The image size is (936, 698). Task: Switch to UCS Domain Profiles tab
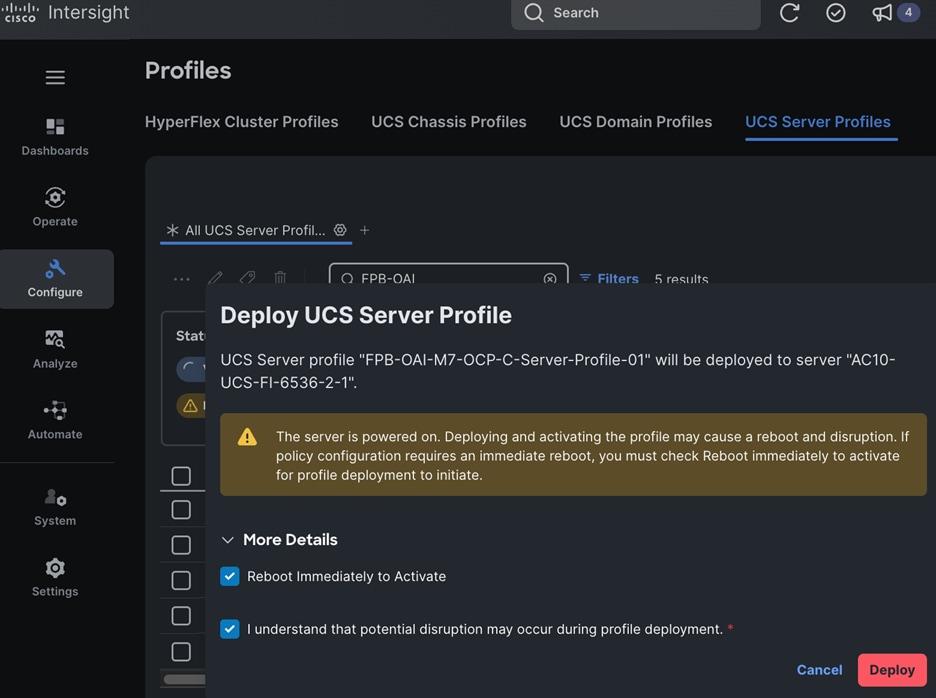point(636,122)
